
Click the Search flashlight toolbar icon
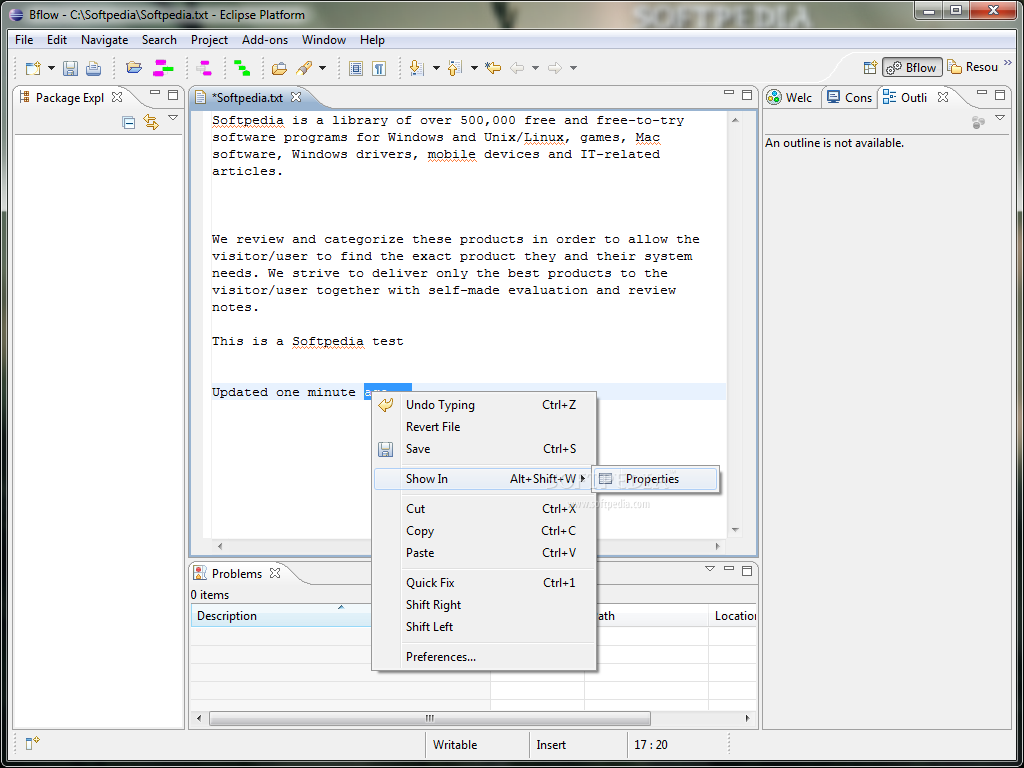(x=304, y=68)
